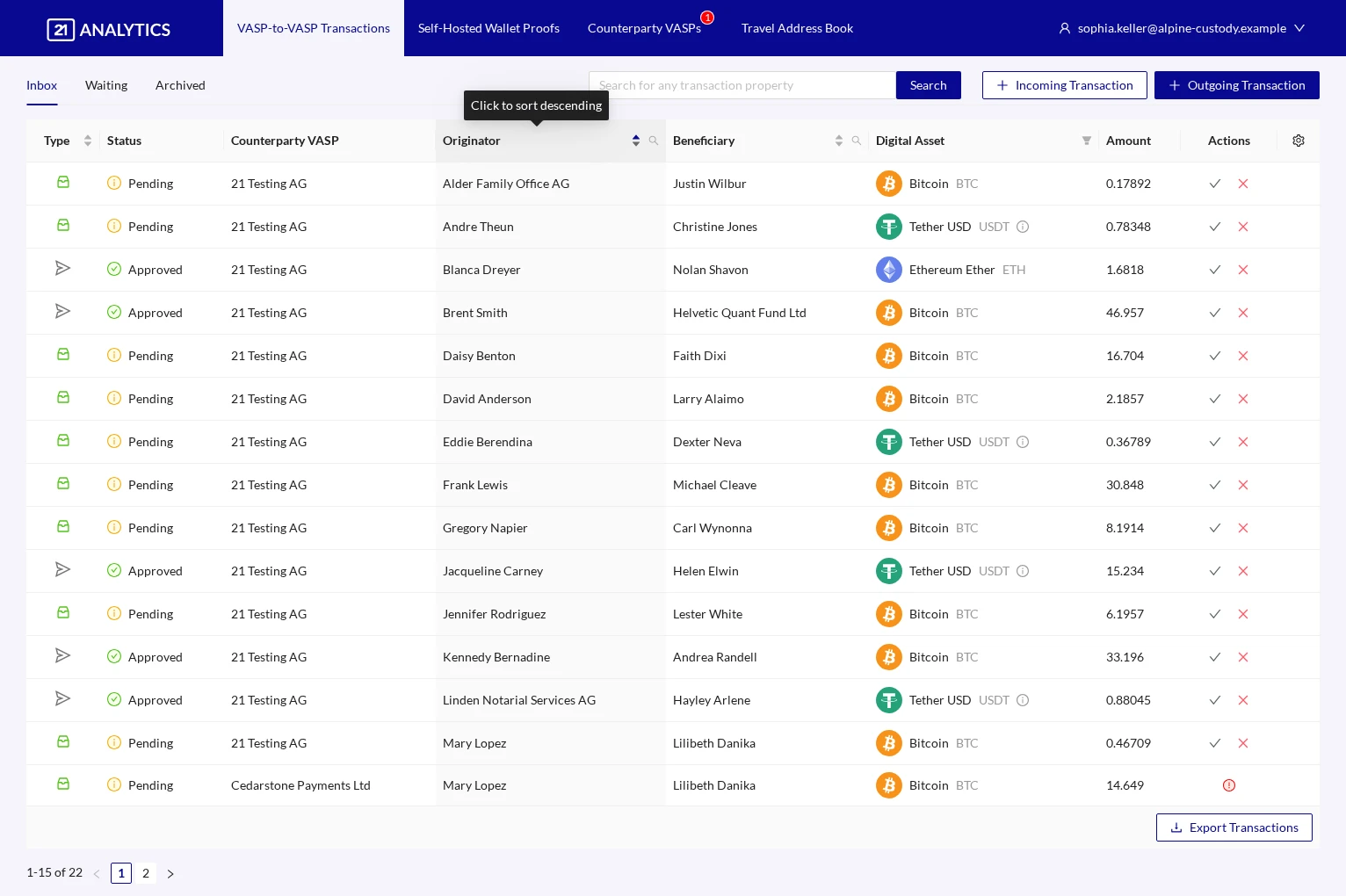The width and height of the screenshot is (1346, 896).
Task: Switch to Self-Hosted Wallet Proofs tab
Action: click(x=488, y=28)
